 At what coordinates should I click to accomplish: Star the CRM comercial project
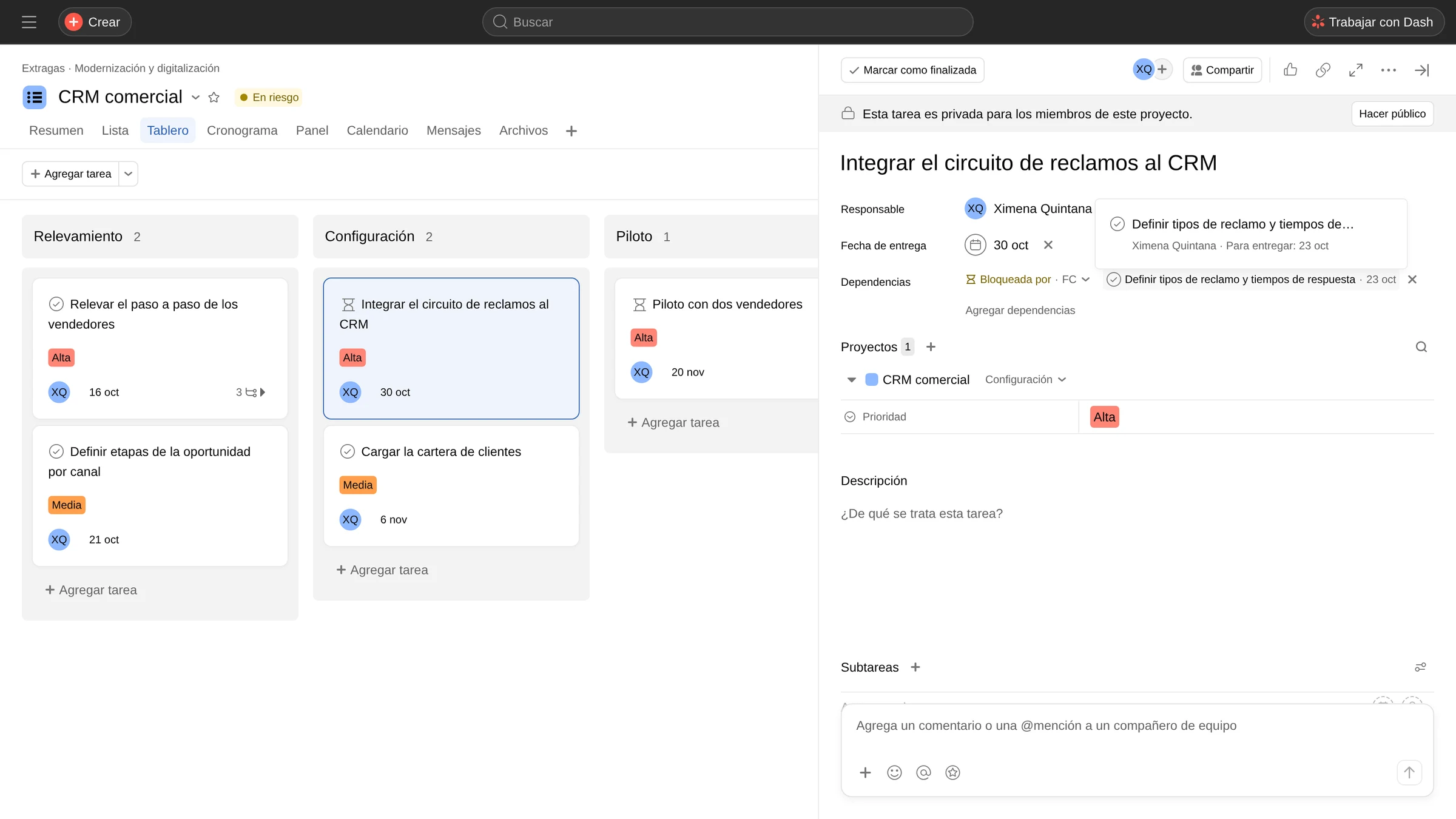click(214, 97)
